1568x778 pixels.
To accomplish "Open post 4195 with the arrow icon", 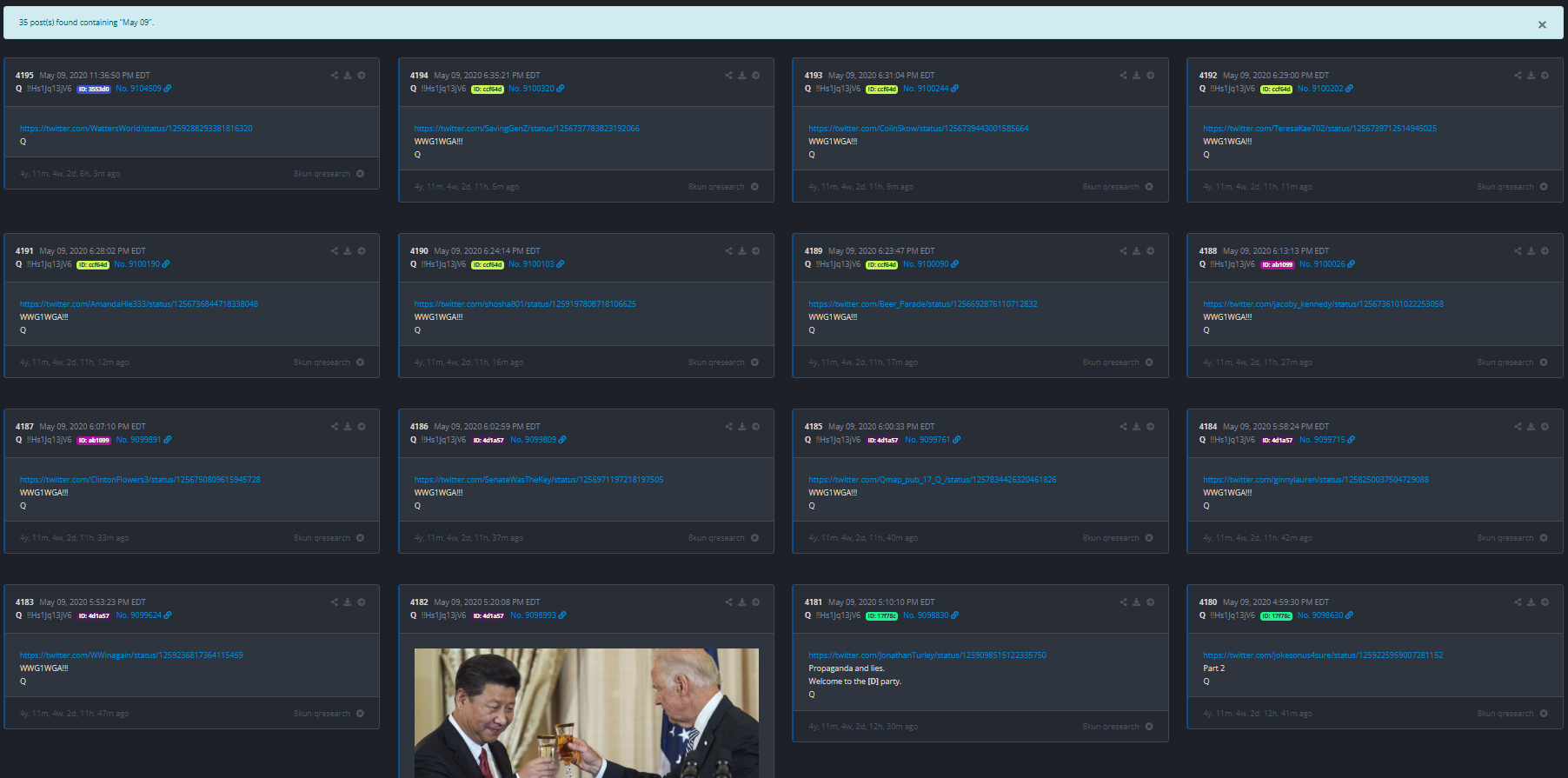I will (362, 76).
